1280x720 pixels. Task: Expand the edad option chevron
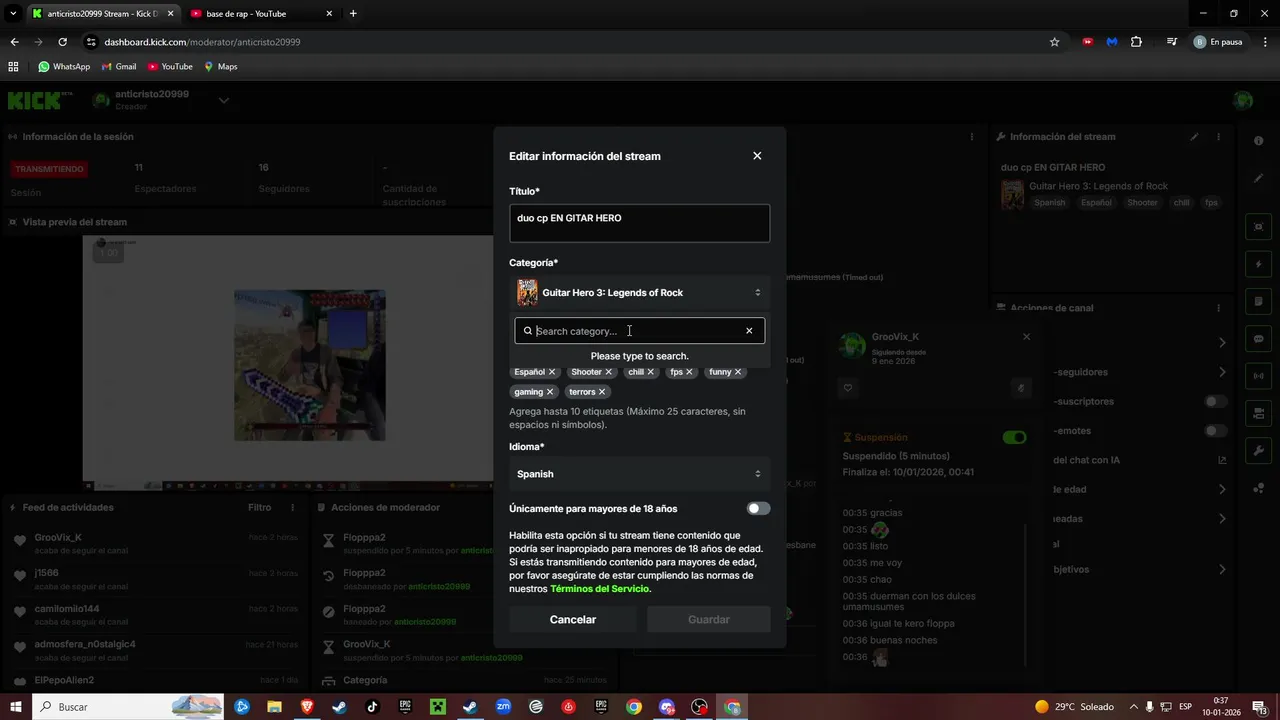[1222, 489]
